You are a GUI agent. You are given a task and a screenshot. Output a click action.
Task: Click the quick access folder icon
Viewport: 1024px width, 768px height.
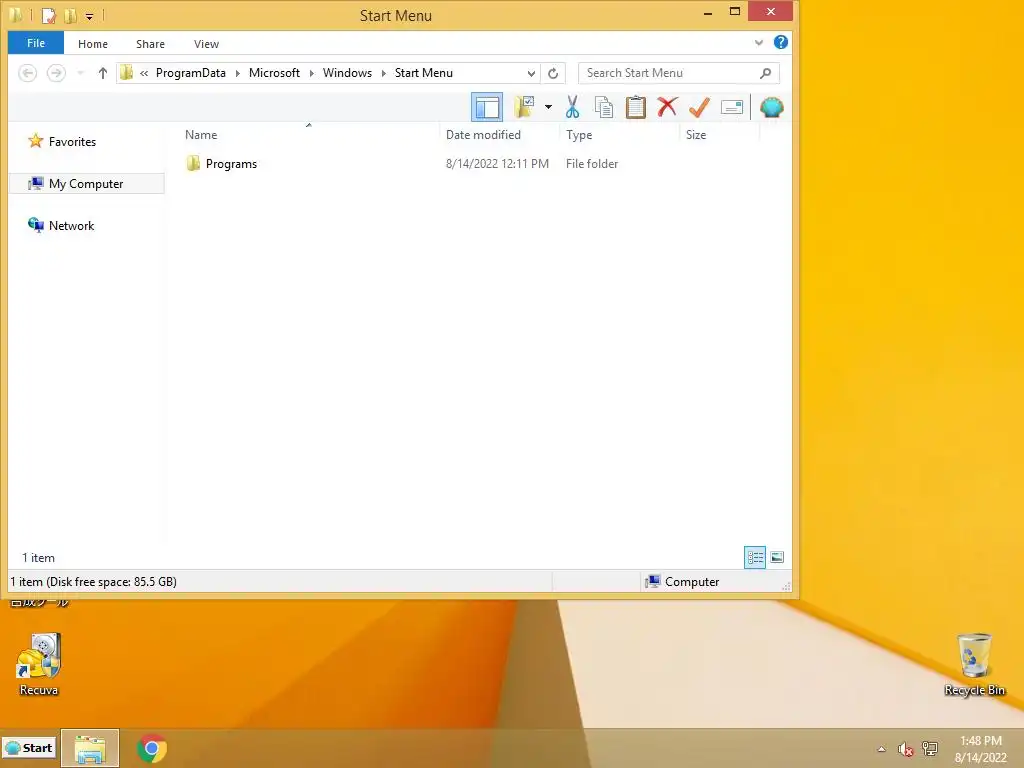coord(16,14)
